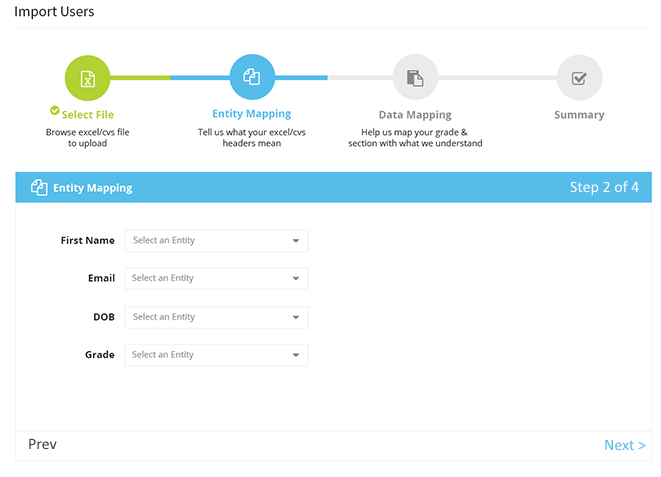Click the icon in the Entity Mapping panel header
661x477 pixels.
pyautogui.click(x=39, y=187)
